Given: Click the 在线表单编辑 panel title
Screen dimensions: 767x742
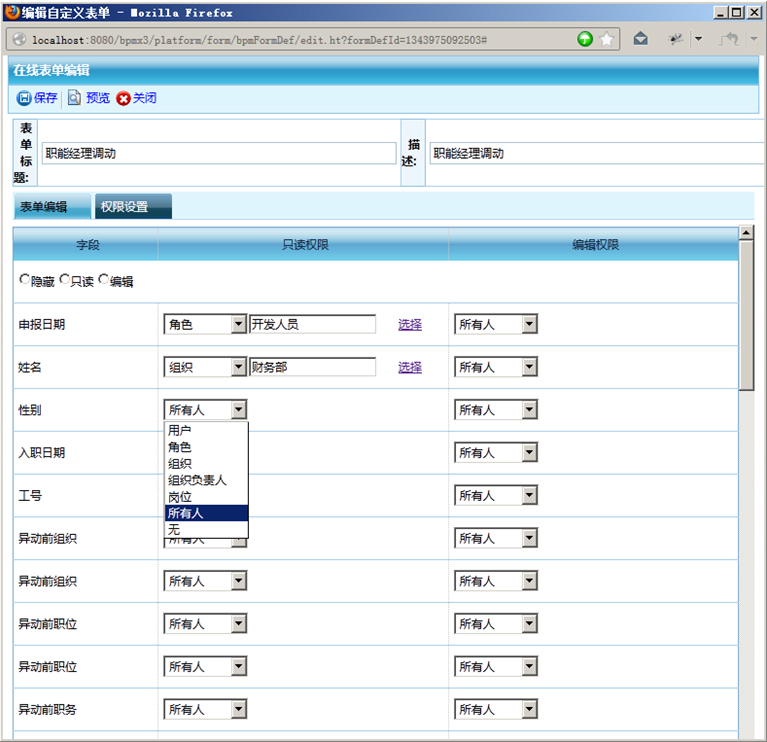Looking at the screenshot, I should [x=51, y=70].
